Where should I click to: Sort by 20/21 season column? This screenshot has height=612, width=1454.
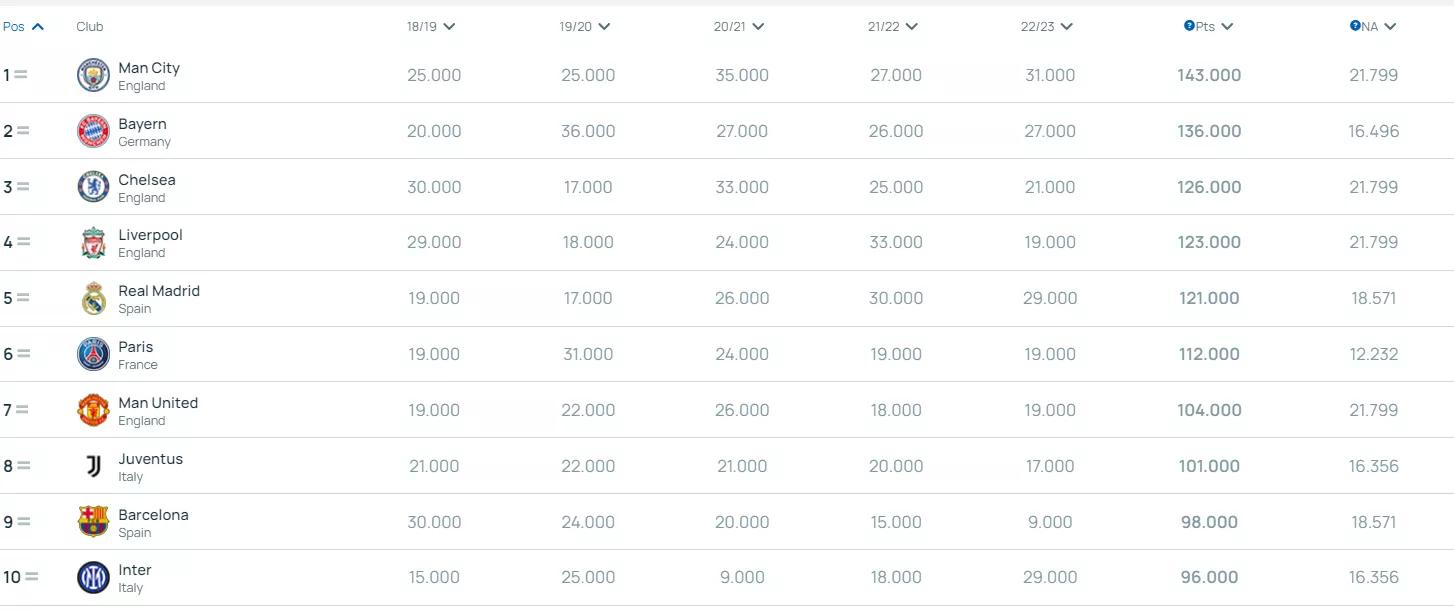coord(739,26)
